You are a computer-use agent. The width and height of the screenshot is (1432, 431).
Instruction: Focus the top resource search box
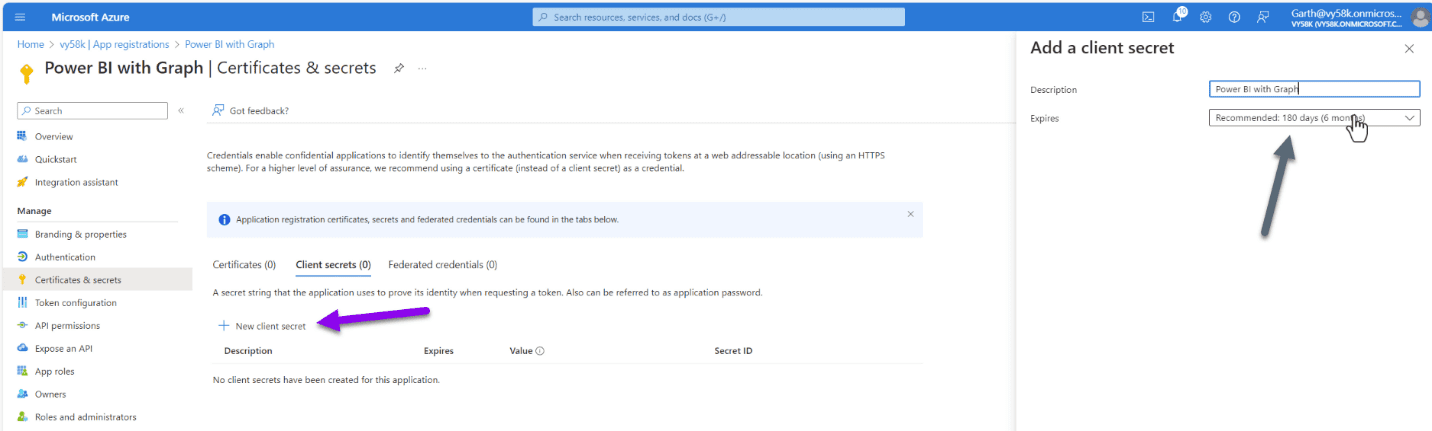point(718,17)
